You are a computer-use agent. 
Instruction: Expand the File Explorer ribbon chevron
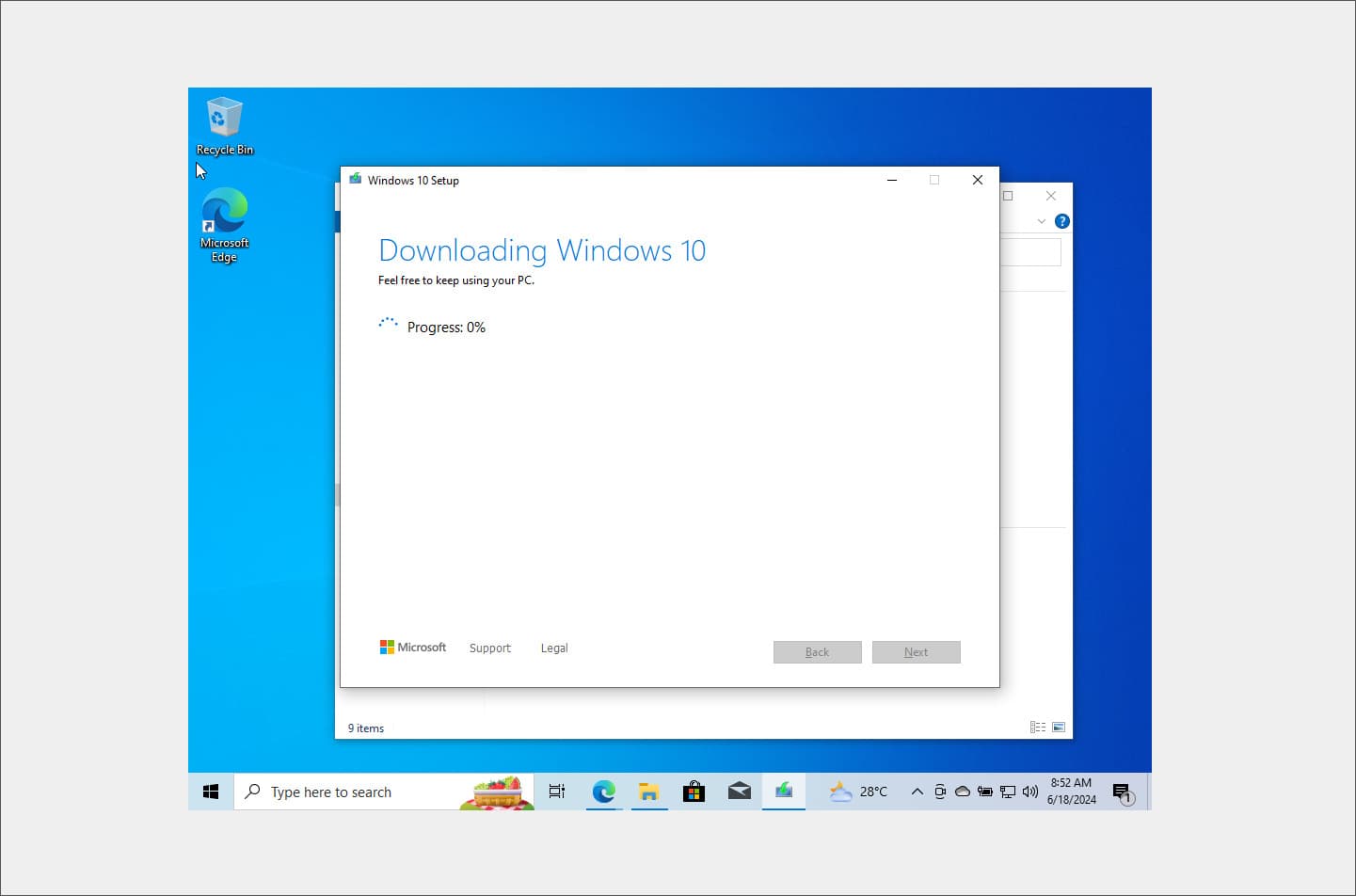pyautogui.click(x=1041, y=221)
